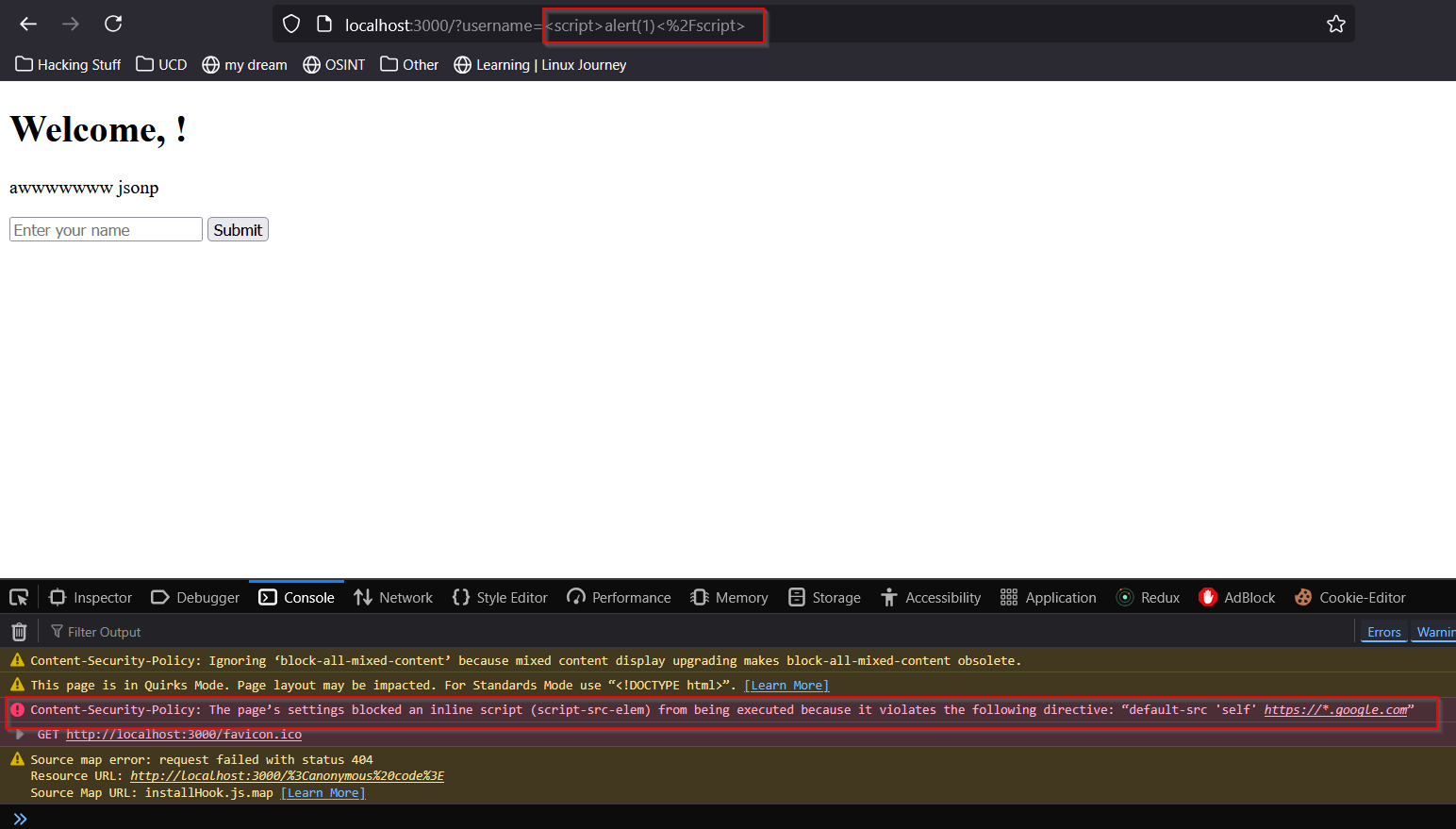Open the AdBlock devtools tab
Image resolution: width=1456 pixels, height=829 pixels.
pyautogui.click(x=1236, y=597)
